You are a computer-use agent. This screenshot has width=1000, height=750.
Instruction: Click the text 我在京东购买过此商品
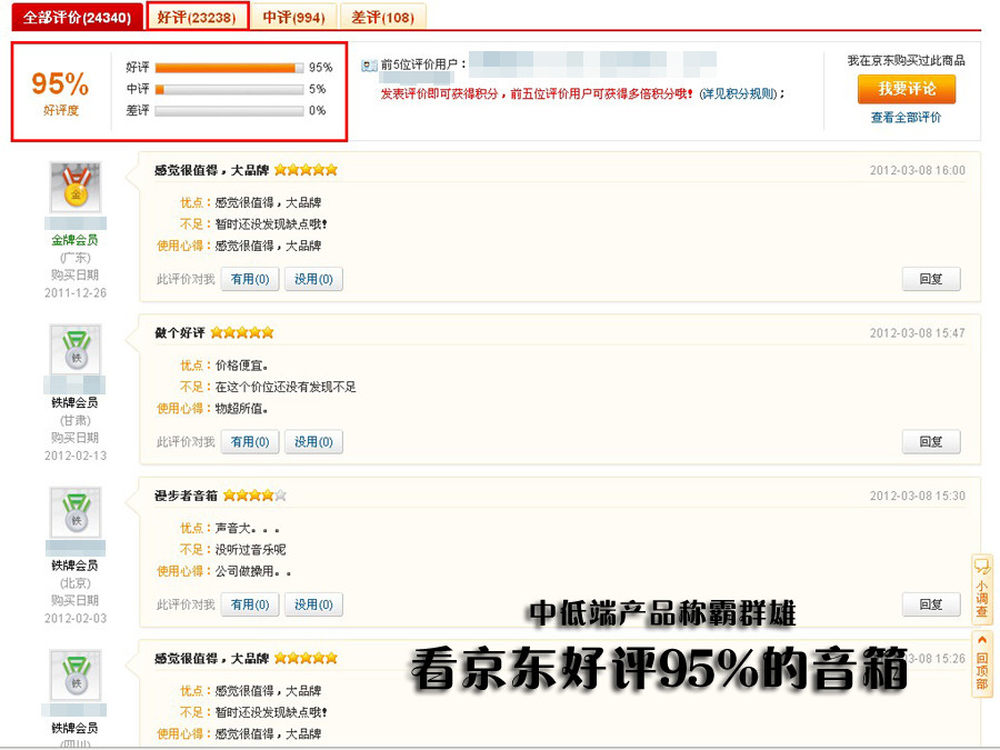click(906, 61)
